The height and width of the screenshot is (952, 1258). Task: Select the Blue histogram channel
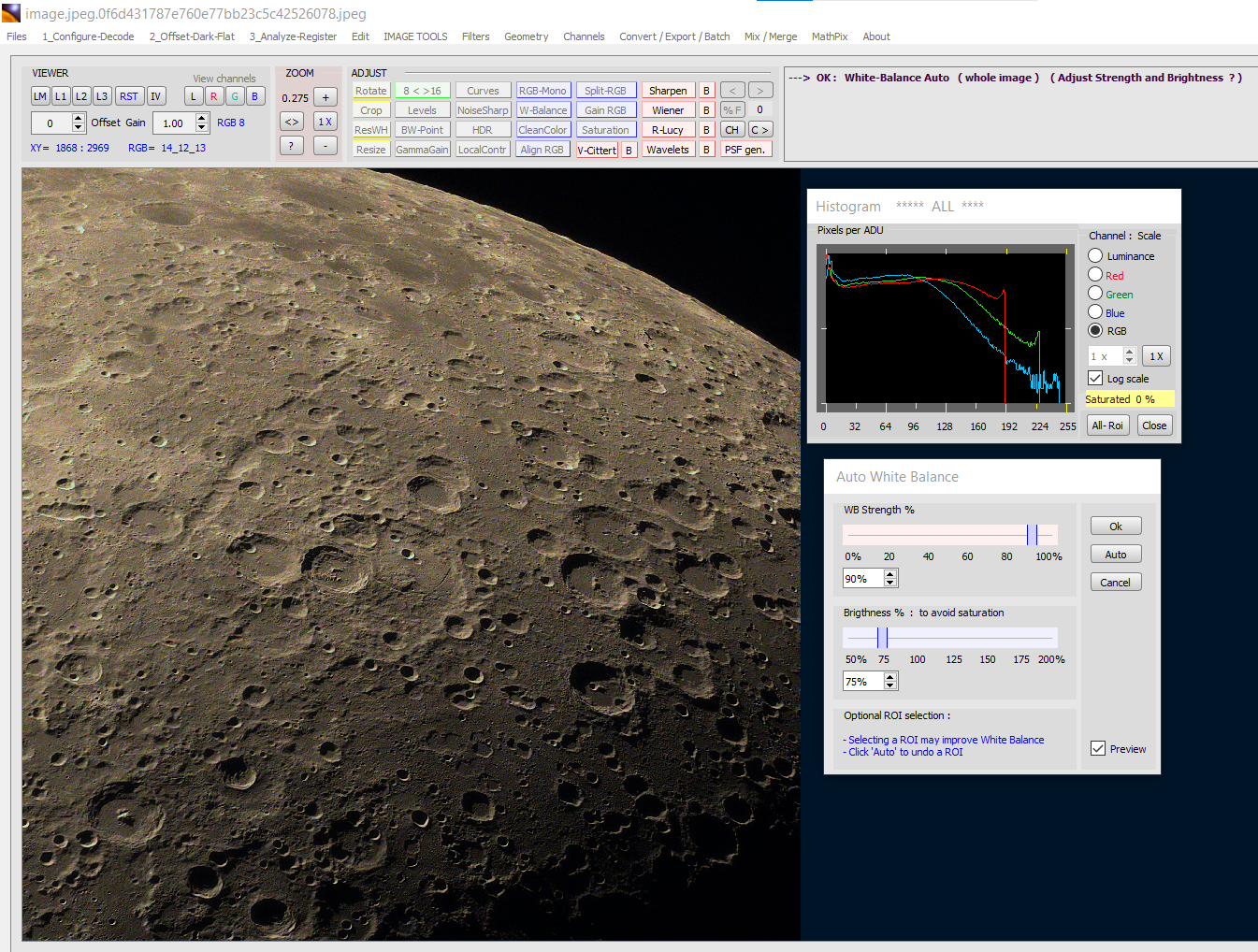1095,312
